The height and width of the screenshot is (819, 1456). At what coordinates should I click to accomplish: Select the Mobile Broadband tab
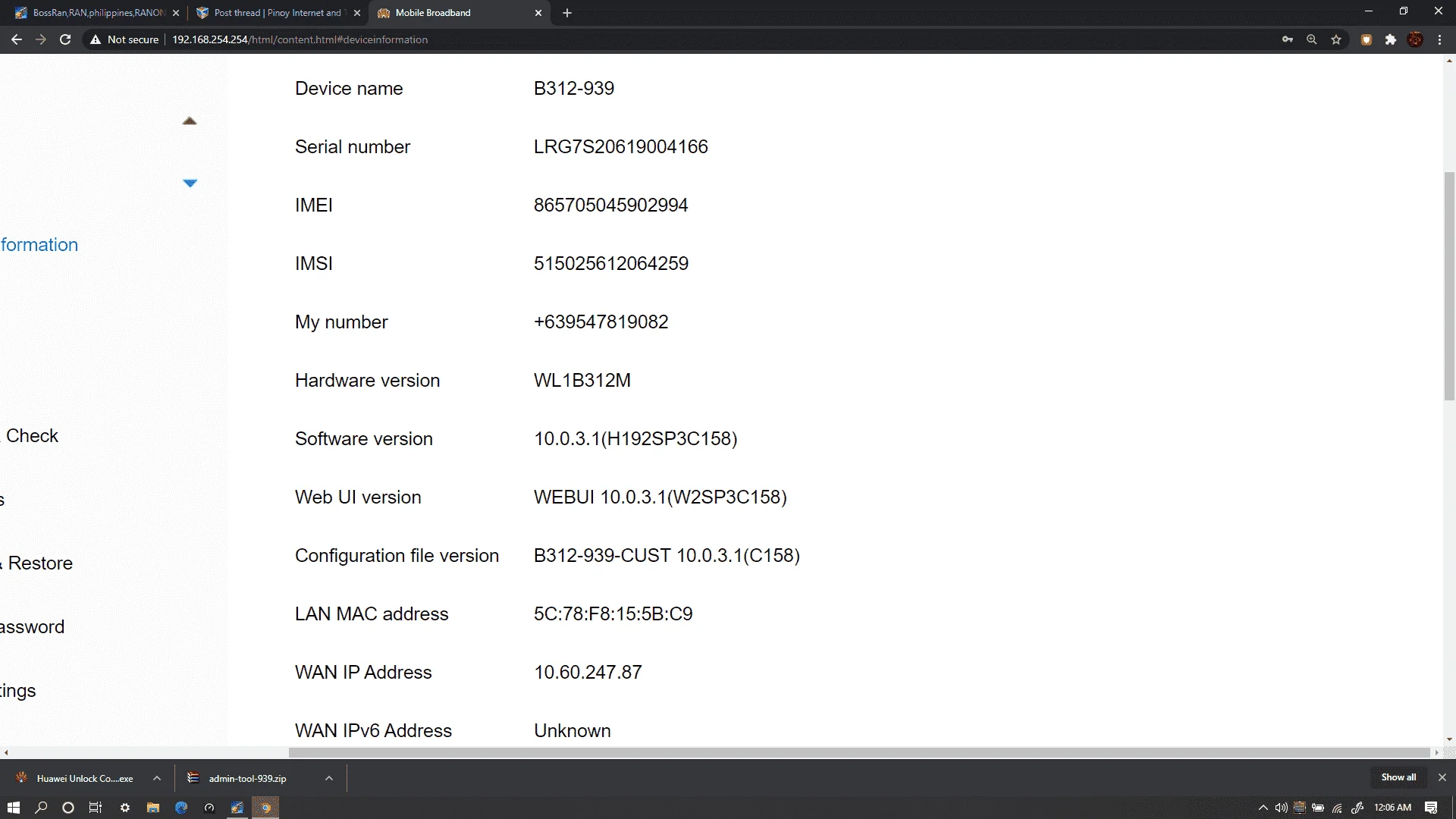pos(459,13)
